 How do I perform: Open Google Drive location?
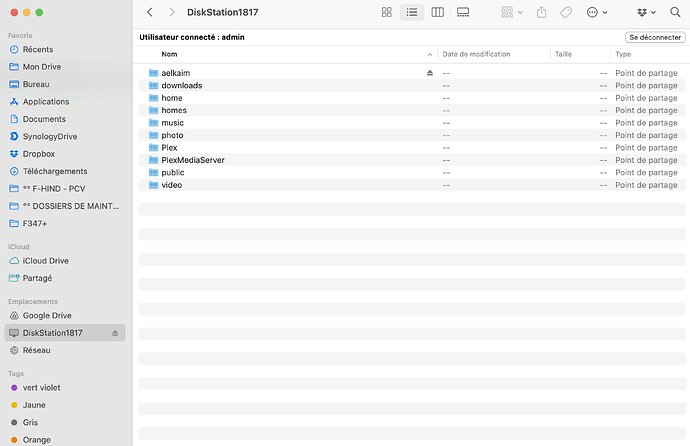click(65, 315)
